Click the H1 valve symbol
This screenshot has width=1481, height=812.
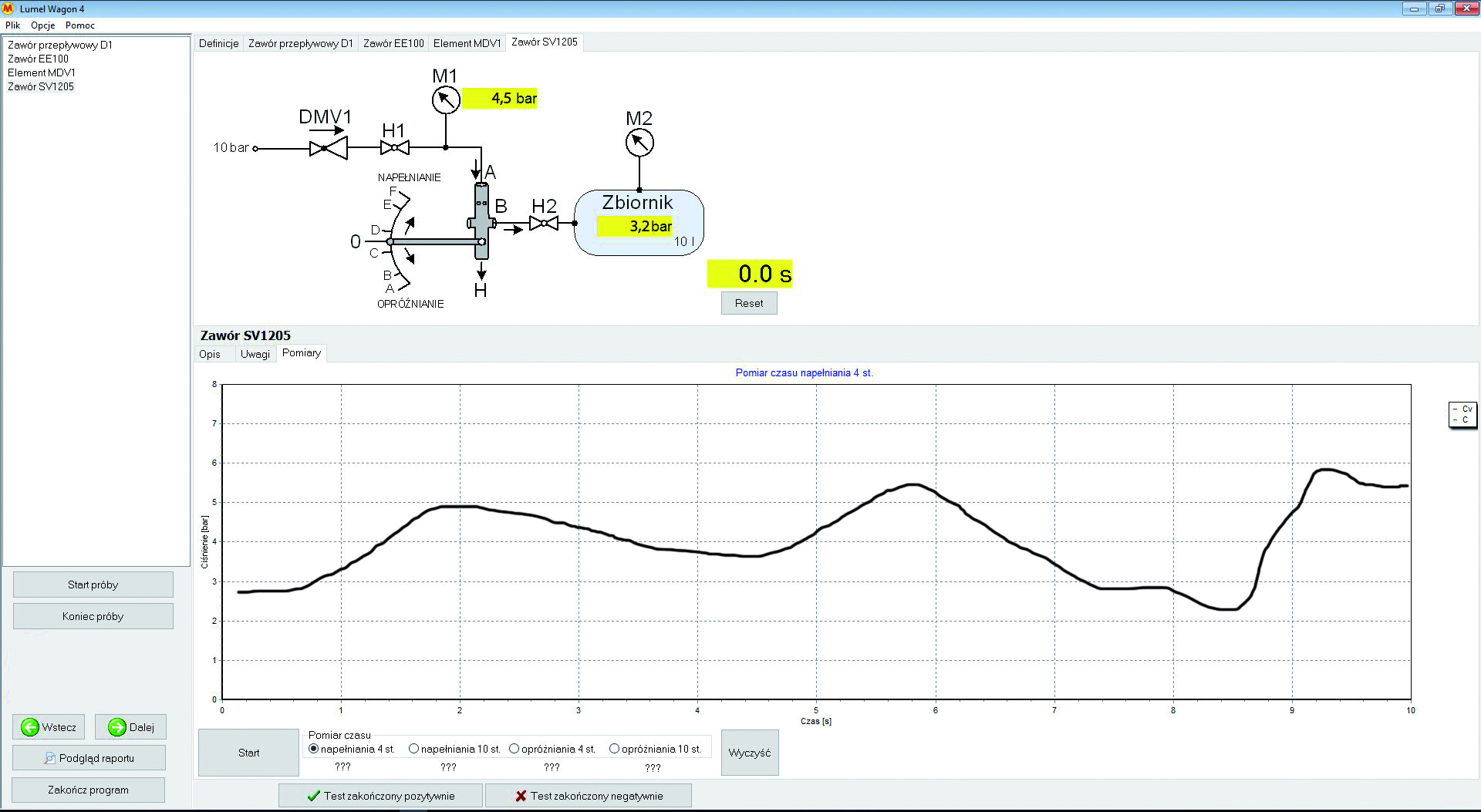[394, 148]
